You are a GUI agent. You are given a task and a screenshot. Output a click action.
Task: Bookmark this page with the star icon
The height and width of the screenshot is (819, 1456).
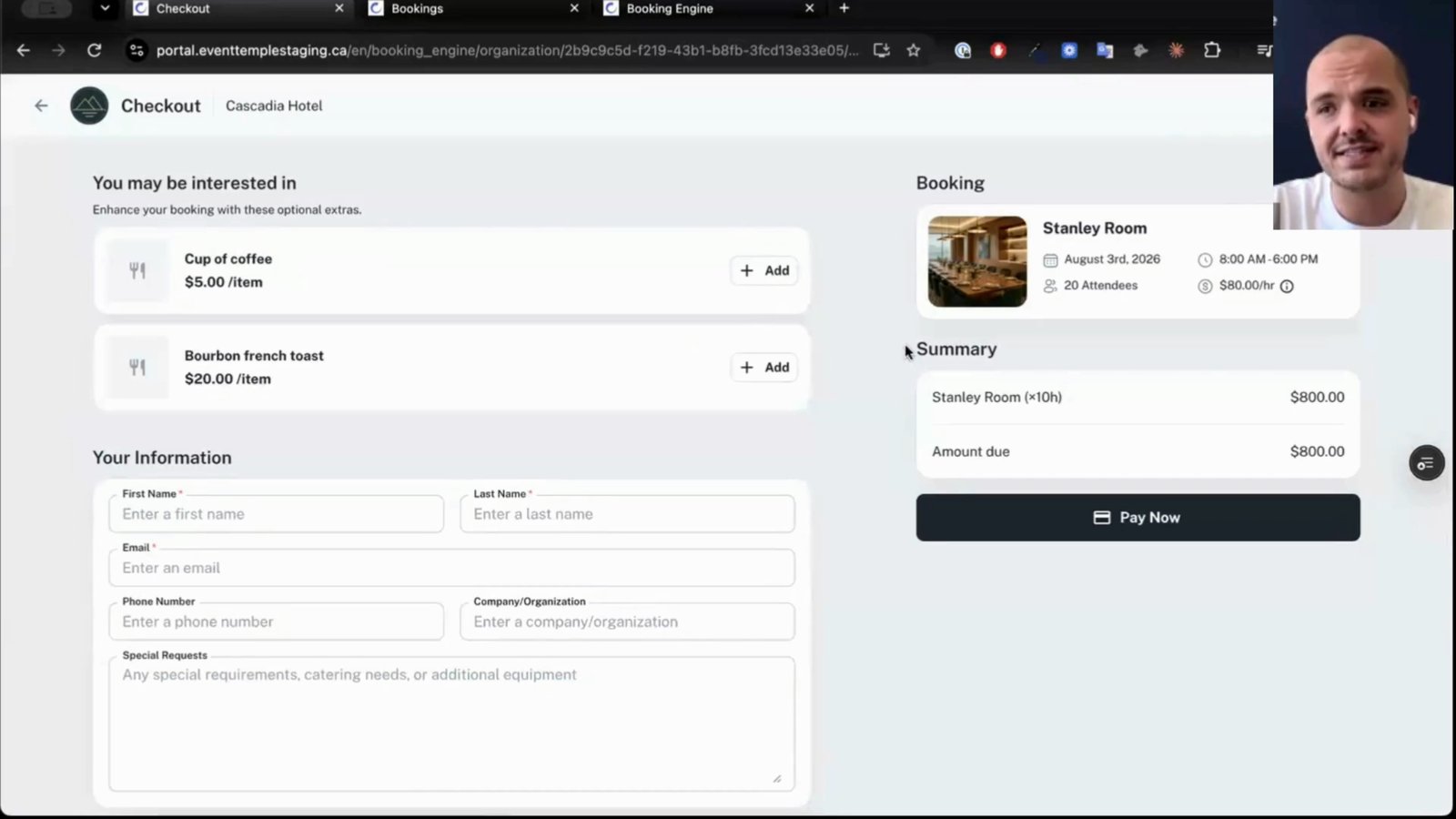[x=914, y=50]
